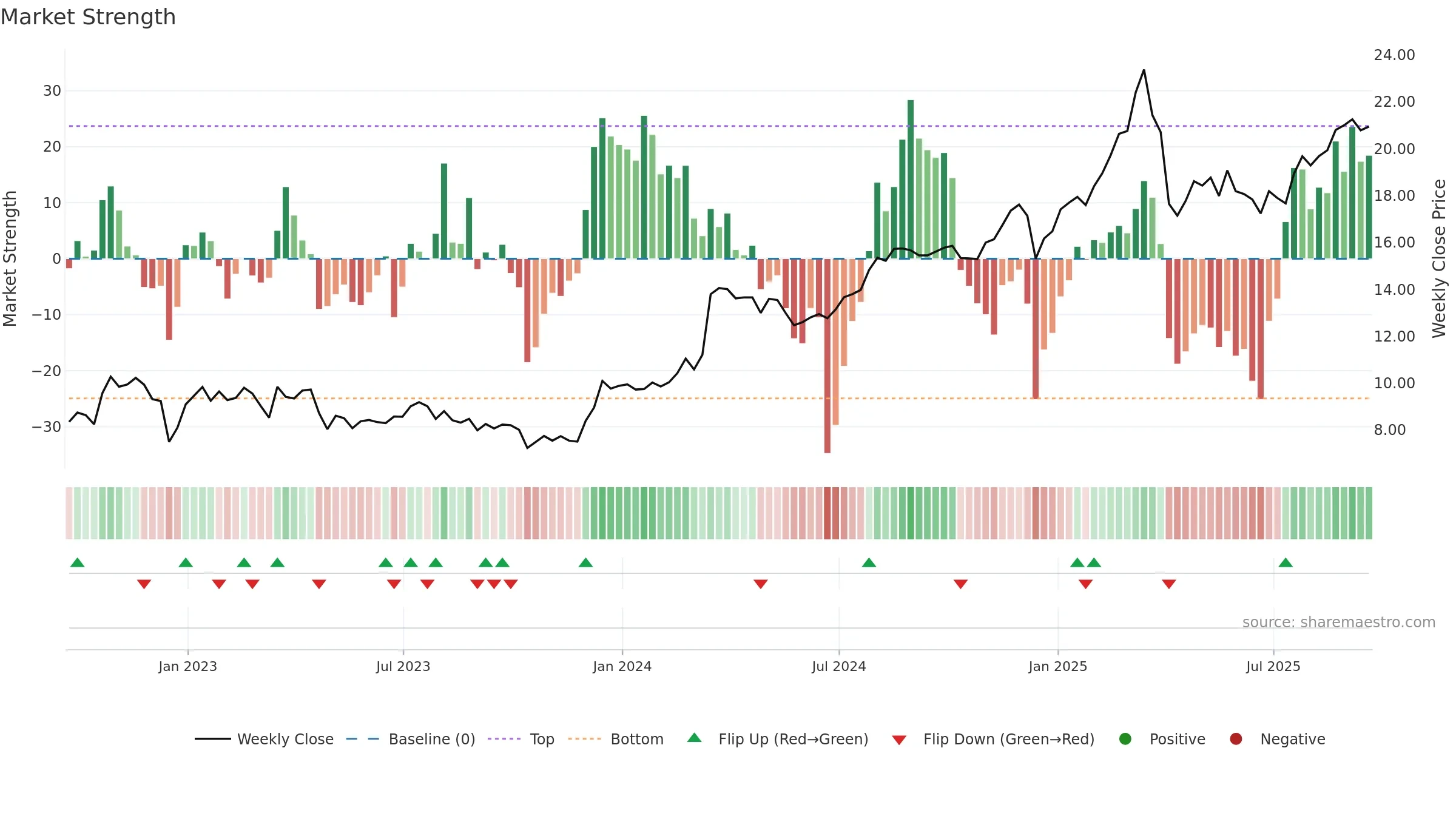Image resolution: width=1456 pixels, height=819 pixels.
Task: Toggle the Positive legend entry
Action: (x=1162, y=739)
